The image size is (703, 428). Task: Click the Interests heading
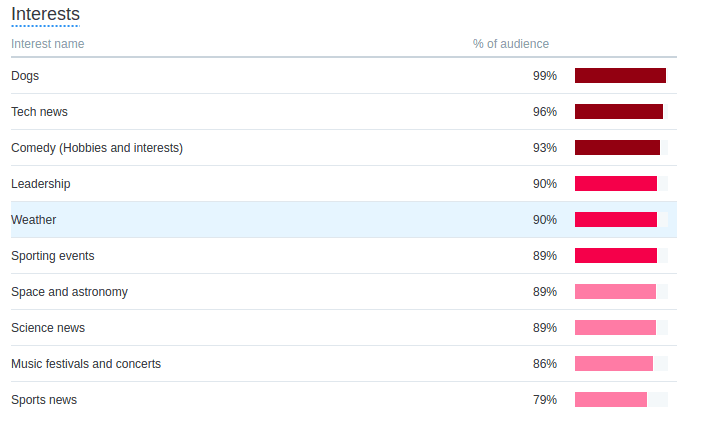pyautogui.click(x=45, y=14)
